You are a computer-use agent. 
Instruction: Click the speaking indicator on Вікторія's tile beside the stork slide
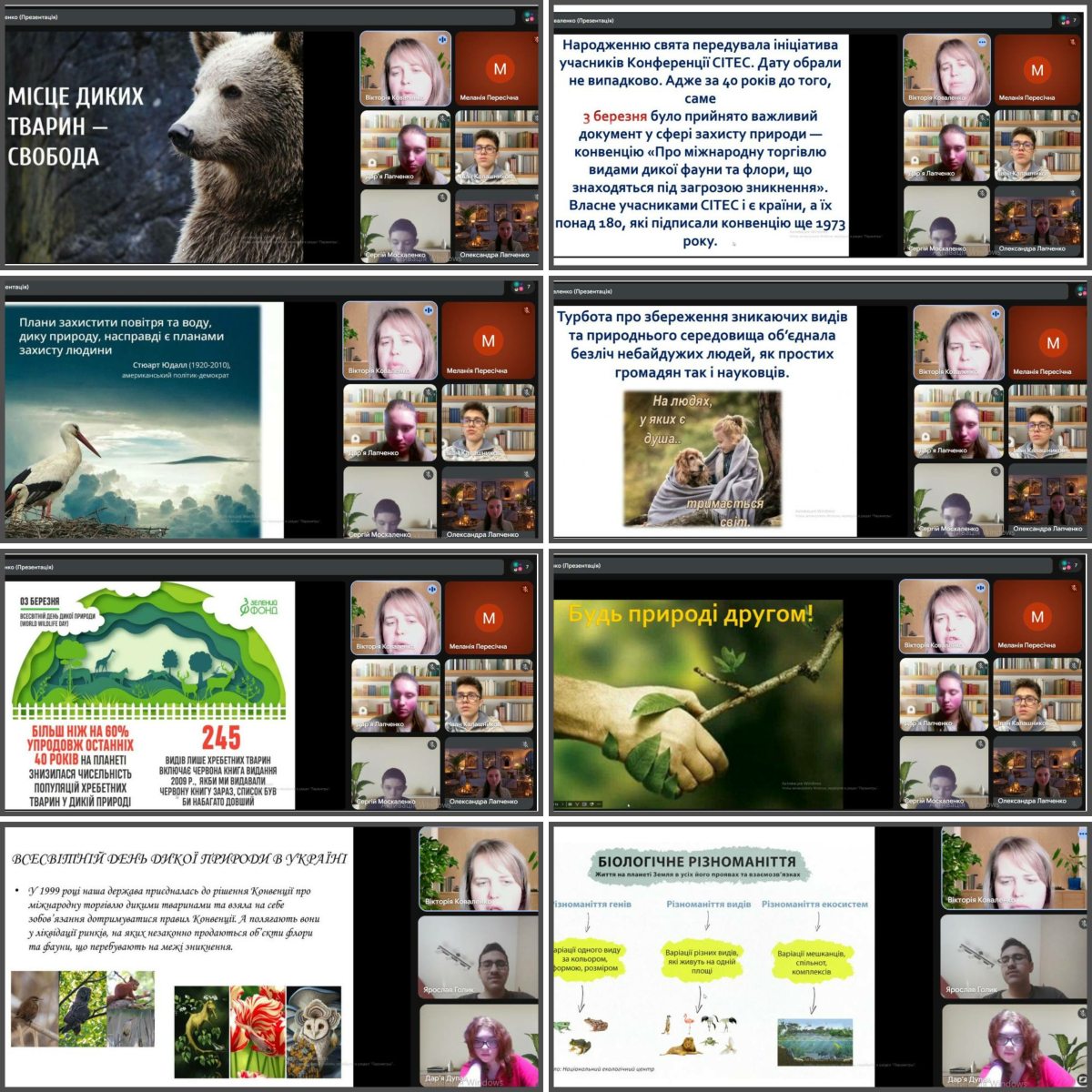[428, 310]
